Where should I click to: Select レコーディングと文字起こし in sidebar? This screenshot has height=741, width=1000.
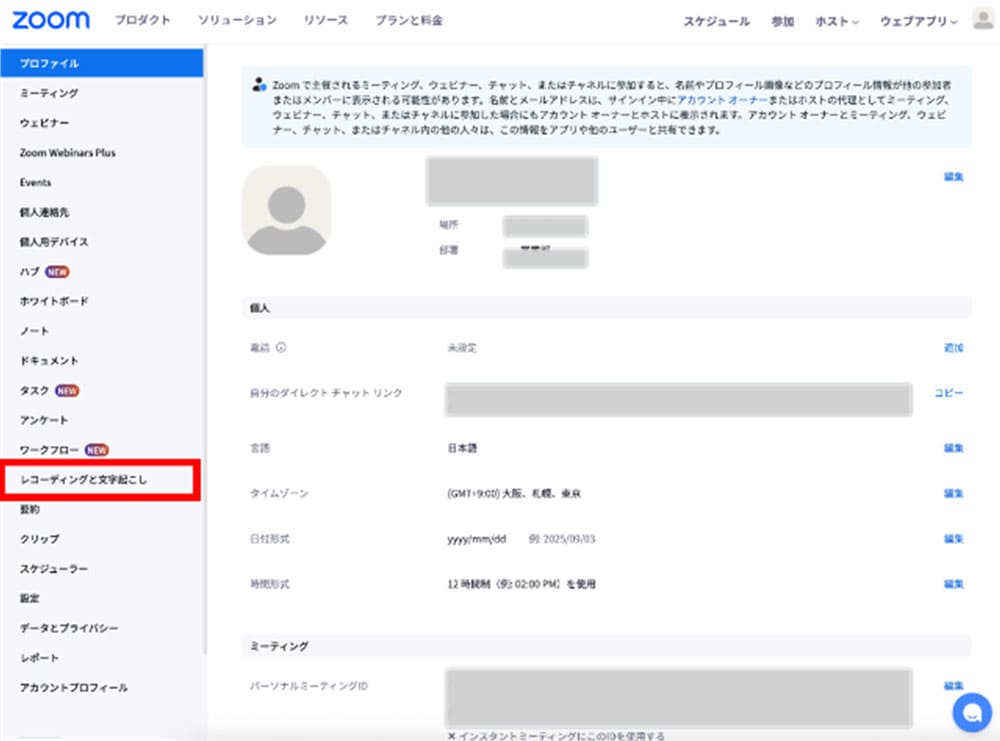pyautogui.click(x=84, y=480)
